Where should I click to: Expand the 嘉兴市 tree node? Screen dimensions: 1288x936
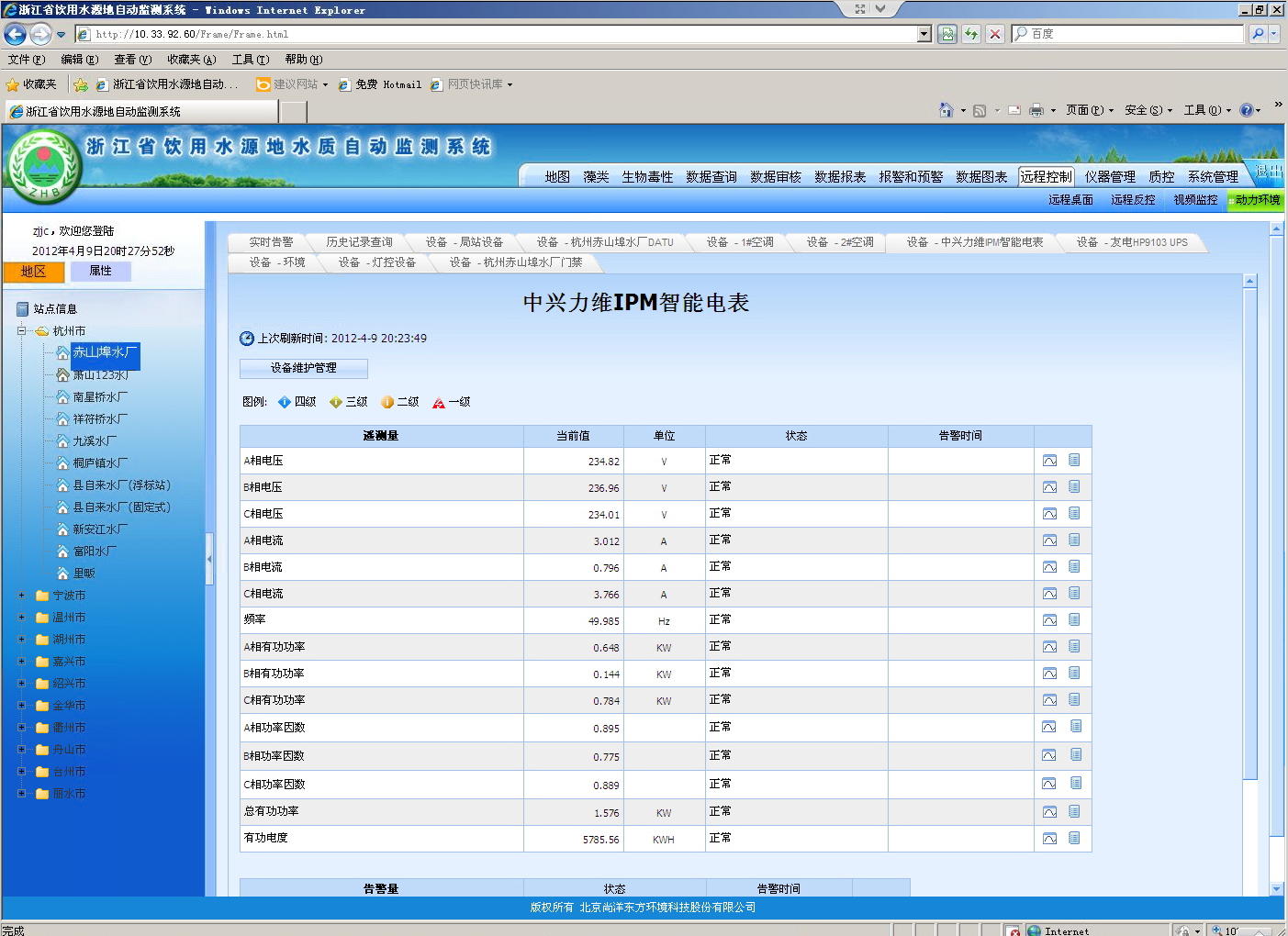click(21, 661)
